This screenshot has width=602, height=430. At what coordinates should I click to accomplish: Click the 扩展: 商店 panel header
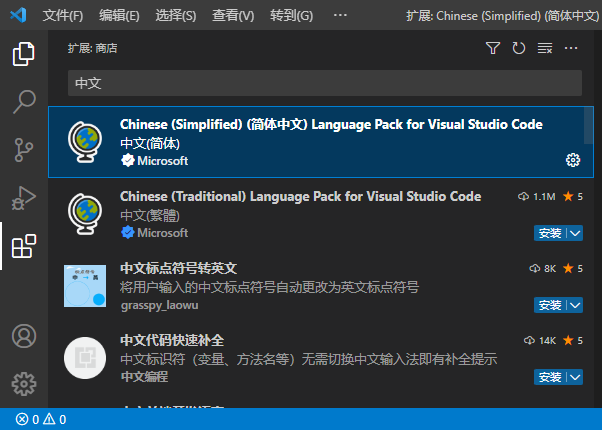coord(93,48)
